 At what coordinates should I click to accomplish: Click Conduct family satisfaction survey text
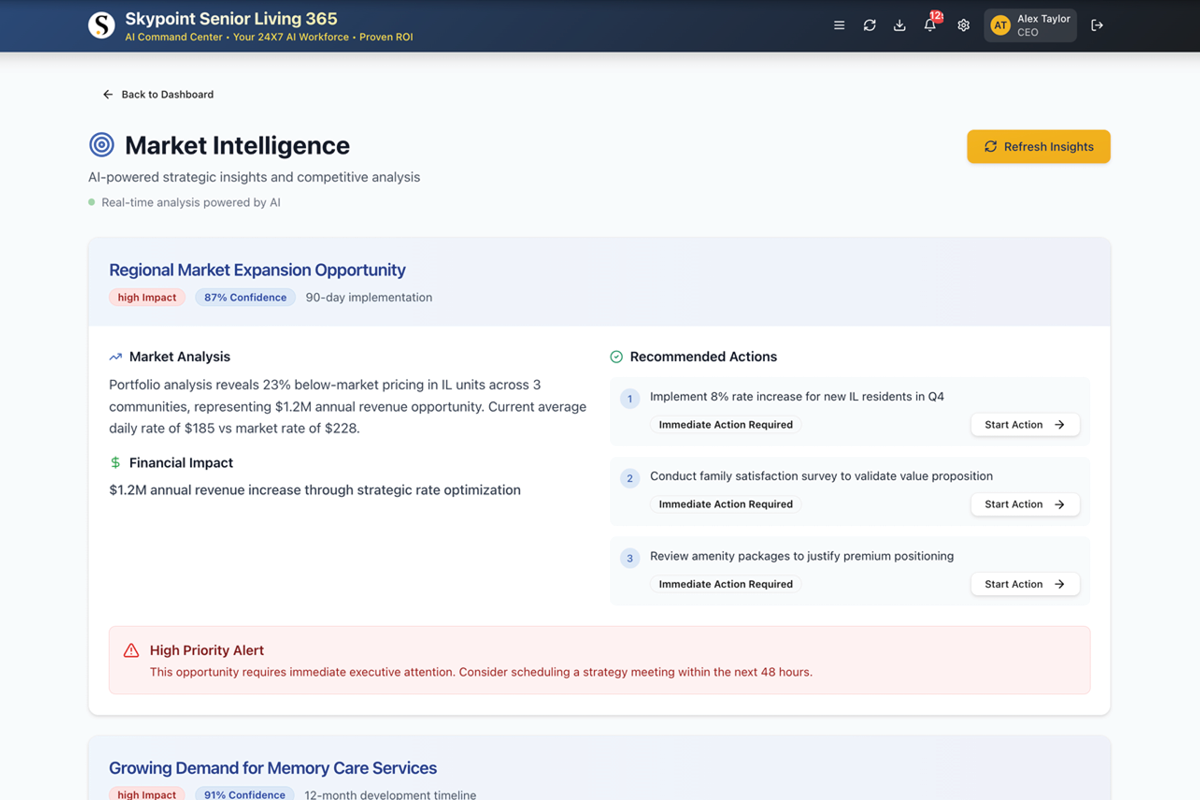coord(821,477)
